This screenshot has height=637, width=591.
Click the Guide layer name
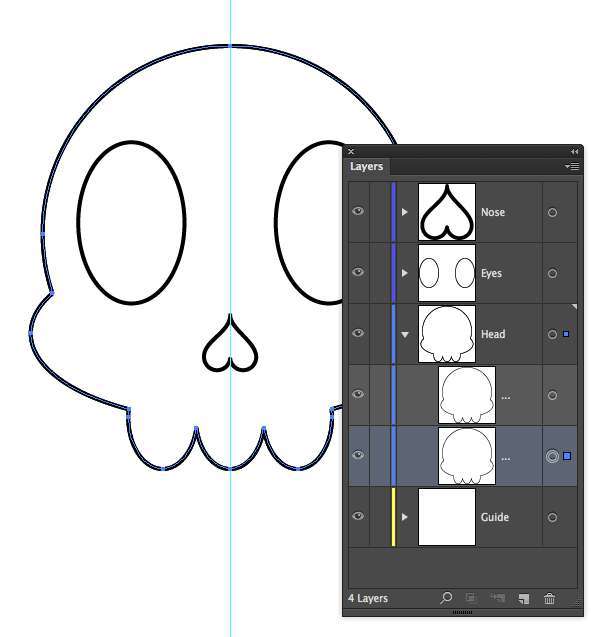tap(495, 517)
